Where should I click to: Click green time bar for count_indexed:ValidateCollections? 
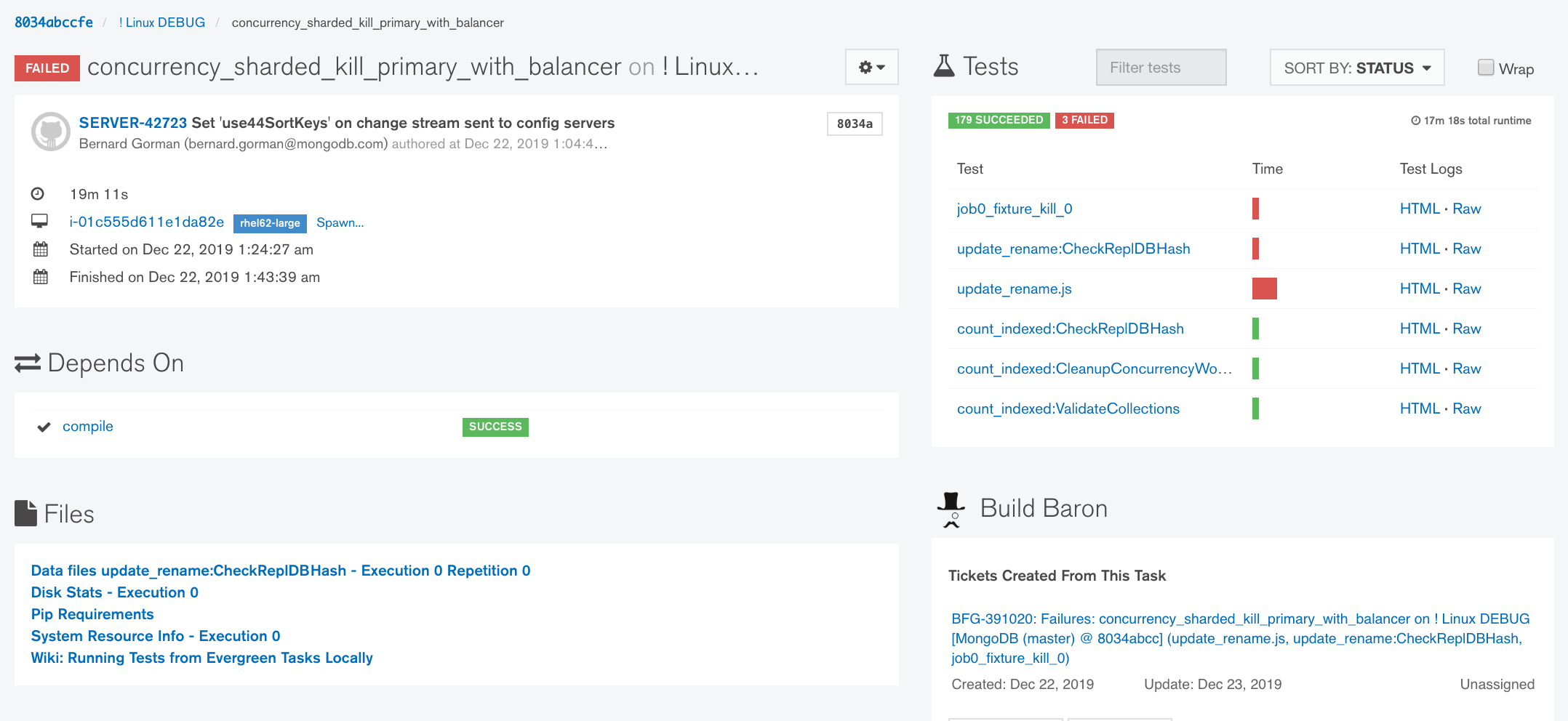(x=1255, y=408)
